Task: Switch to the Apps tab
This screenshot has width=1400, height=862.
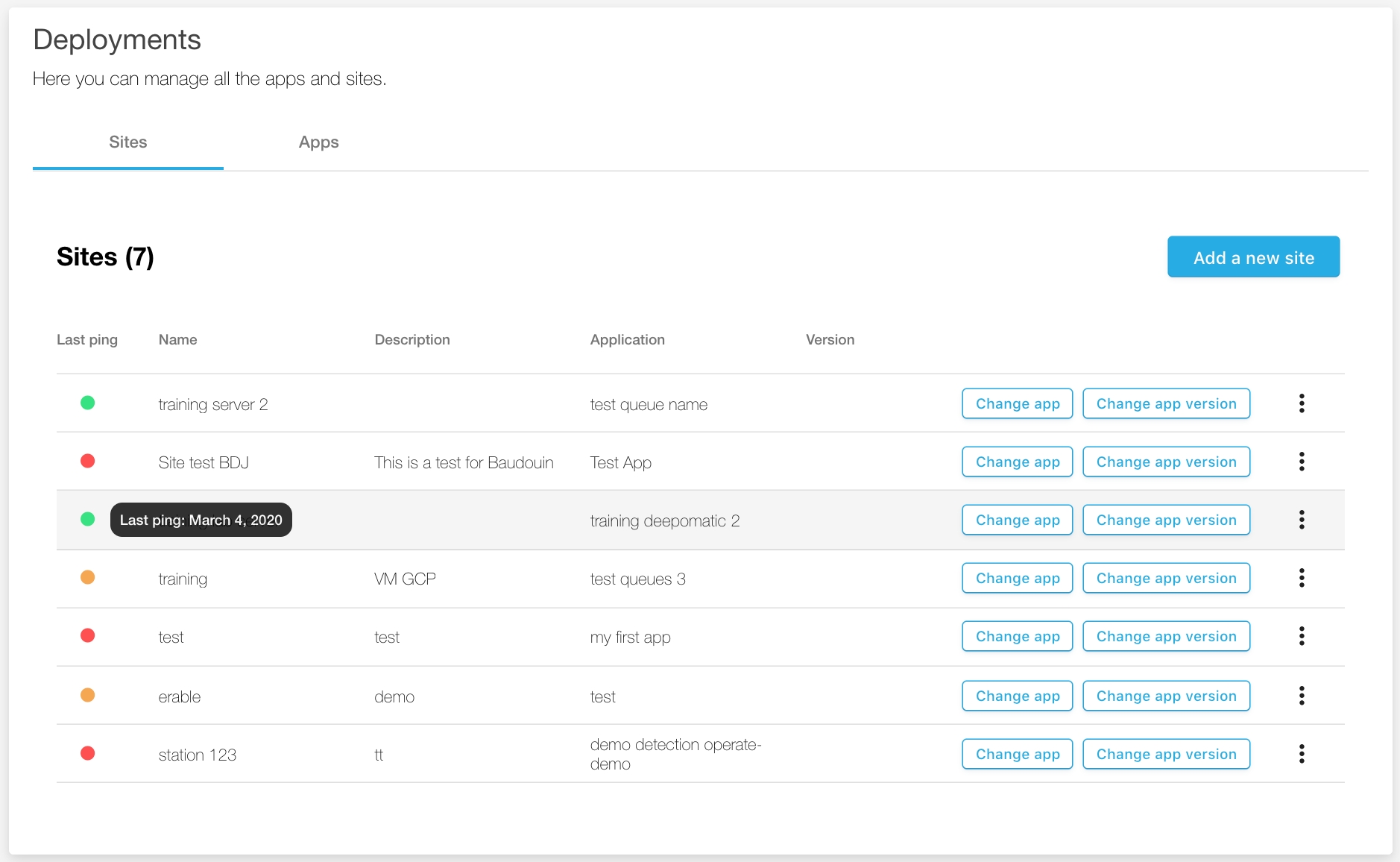Action: click(318, 142)
